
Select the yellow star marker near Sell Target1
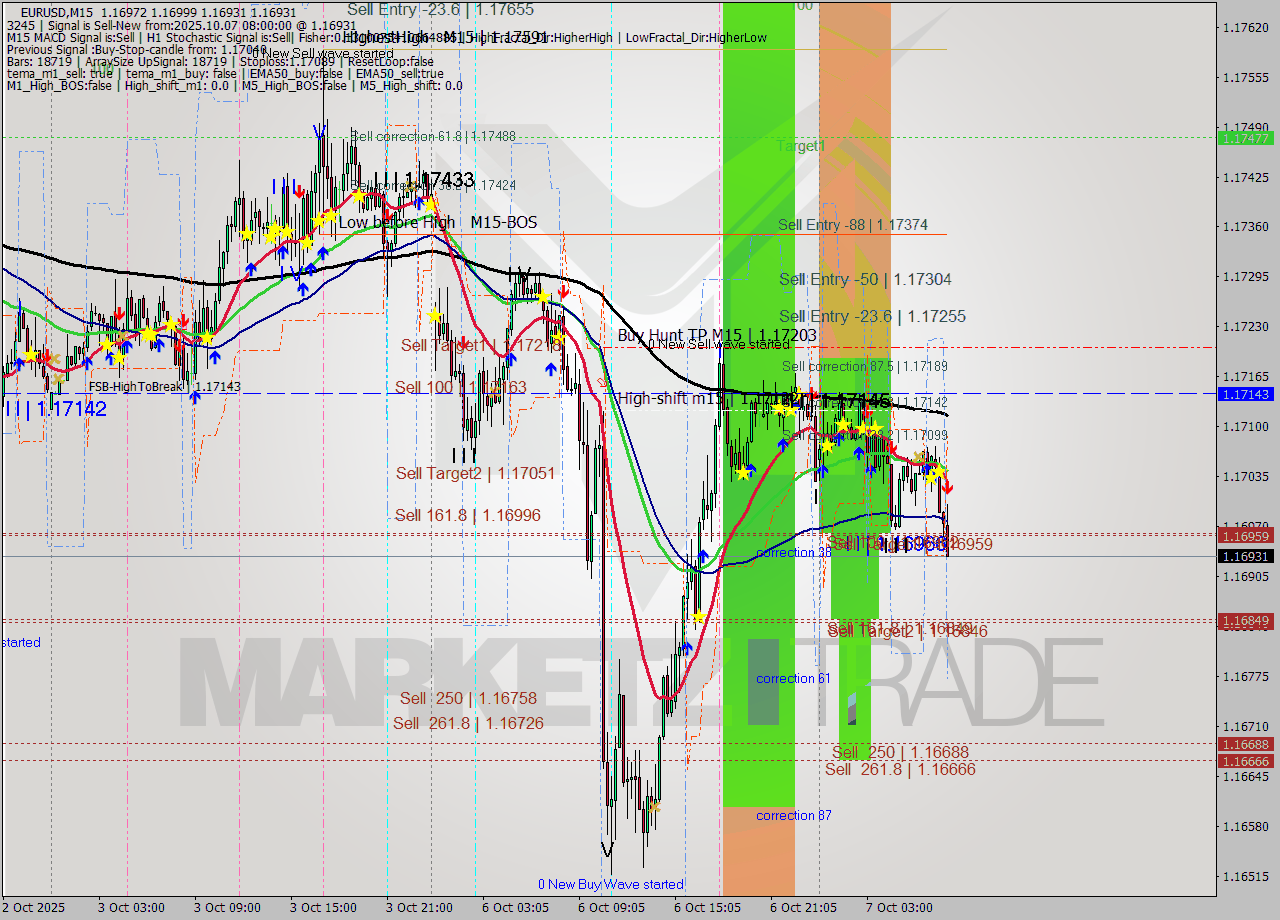click(x=434, y=315)
